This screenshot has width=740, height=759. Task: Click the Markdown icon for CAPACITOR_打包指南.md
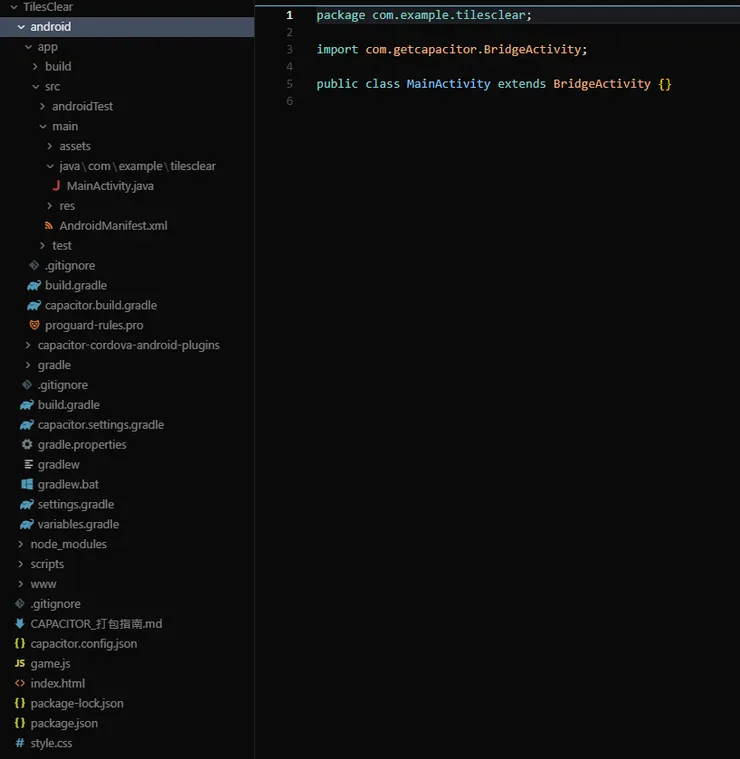click(20, 624)
